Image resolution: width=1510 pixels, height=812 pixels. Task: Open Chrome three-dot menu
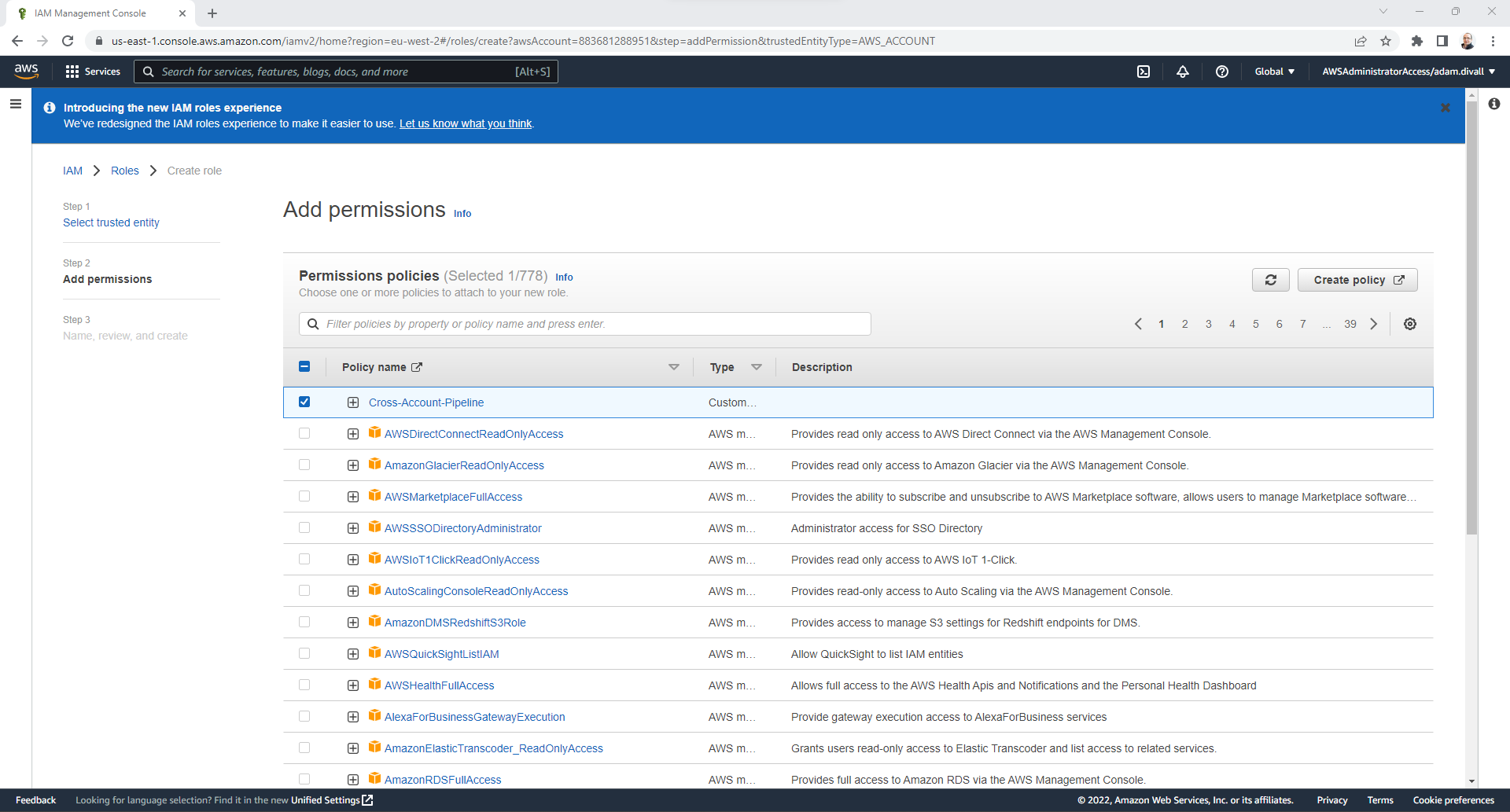click(1493, 41)
